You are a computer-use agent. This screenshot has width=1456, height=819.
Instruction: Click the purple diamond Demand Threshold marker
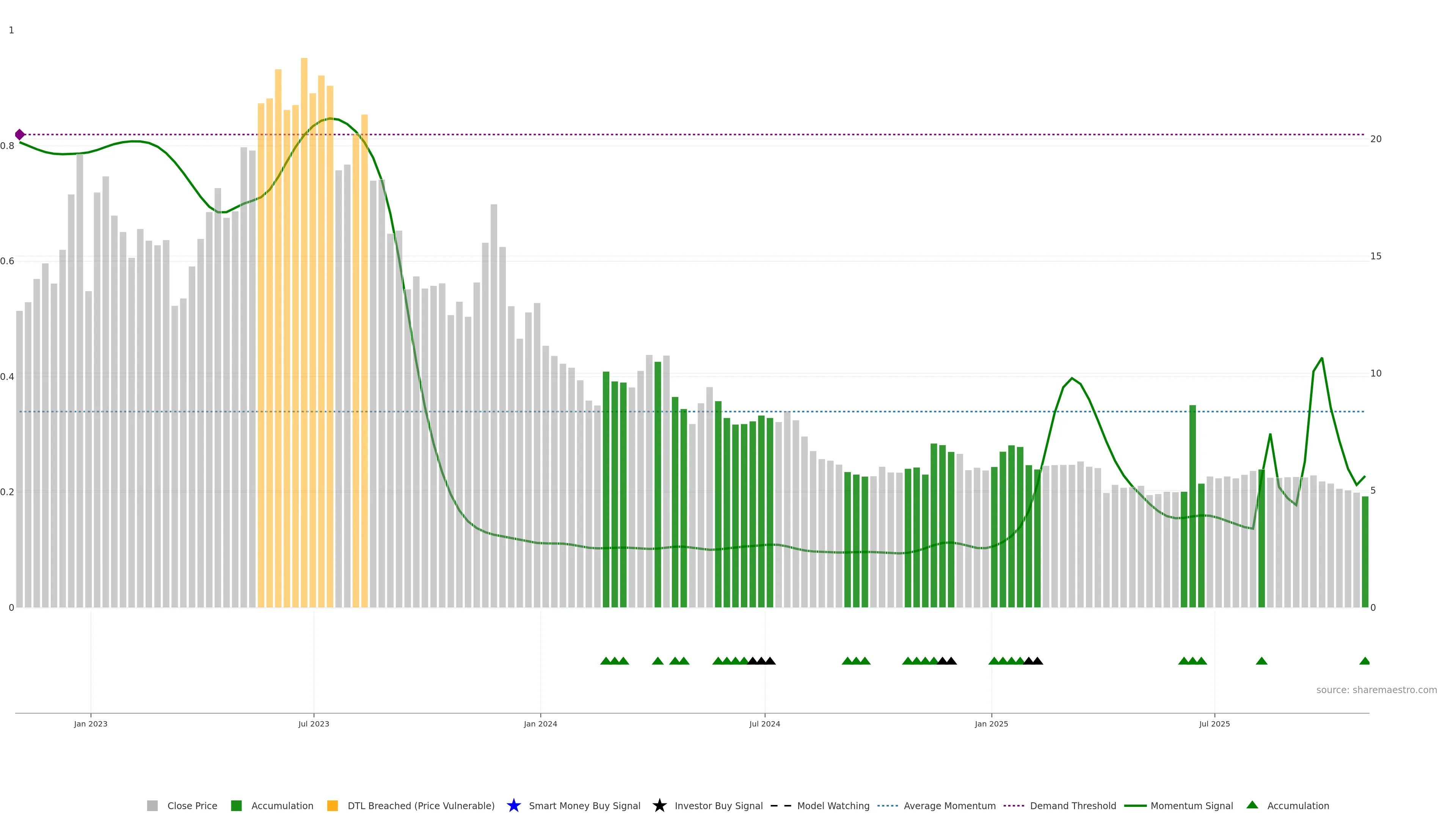pyautogui.click(x=20, y=135)
